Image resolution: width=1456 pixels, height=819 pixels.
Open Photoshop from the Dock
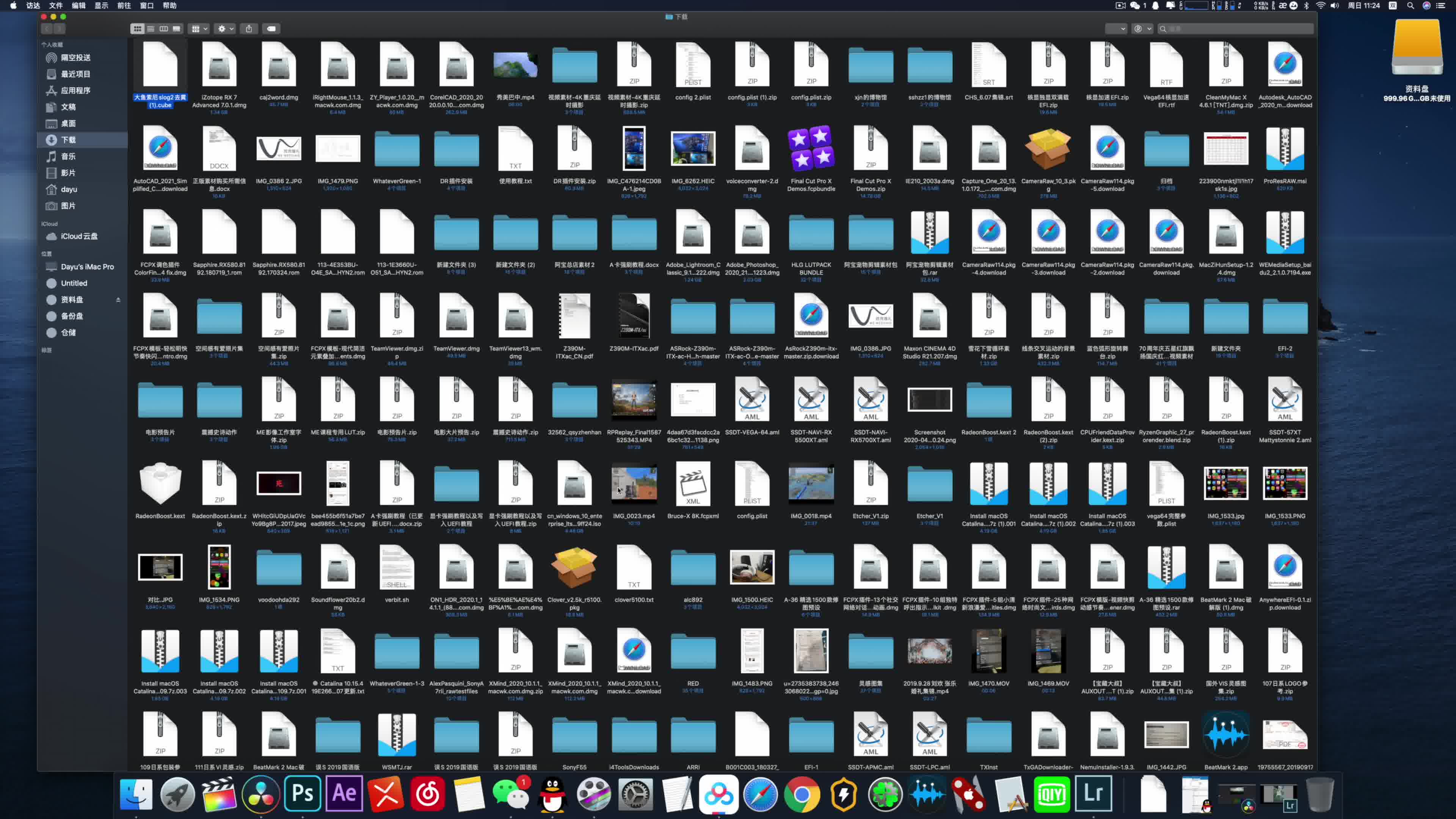point(303,794)
